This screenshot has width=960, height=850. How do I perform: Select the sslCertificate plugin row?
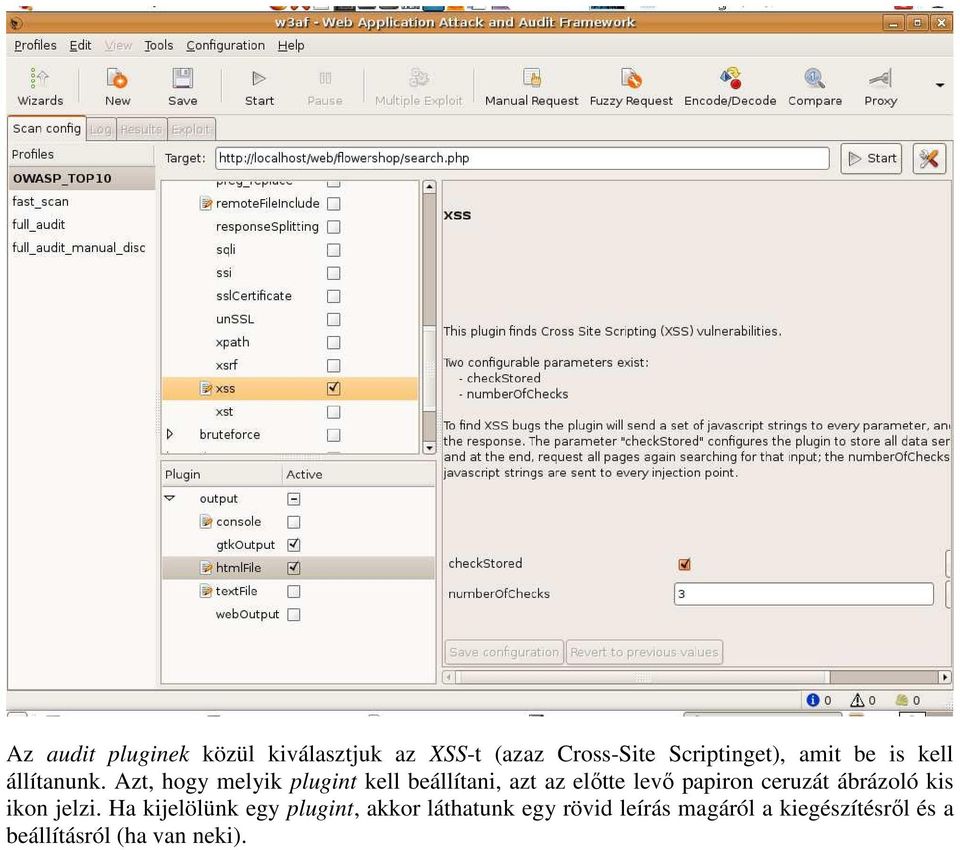pos(290,296)
